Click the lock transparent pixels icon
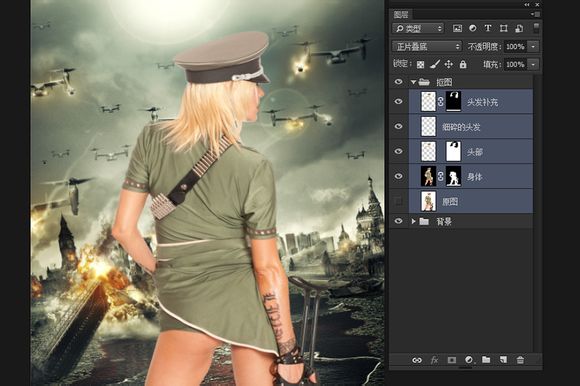The width and height of the screenshot is (580, 386). click(420, 65)
